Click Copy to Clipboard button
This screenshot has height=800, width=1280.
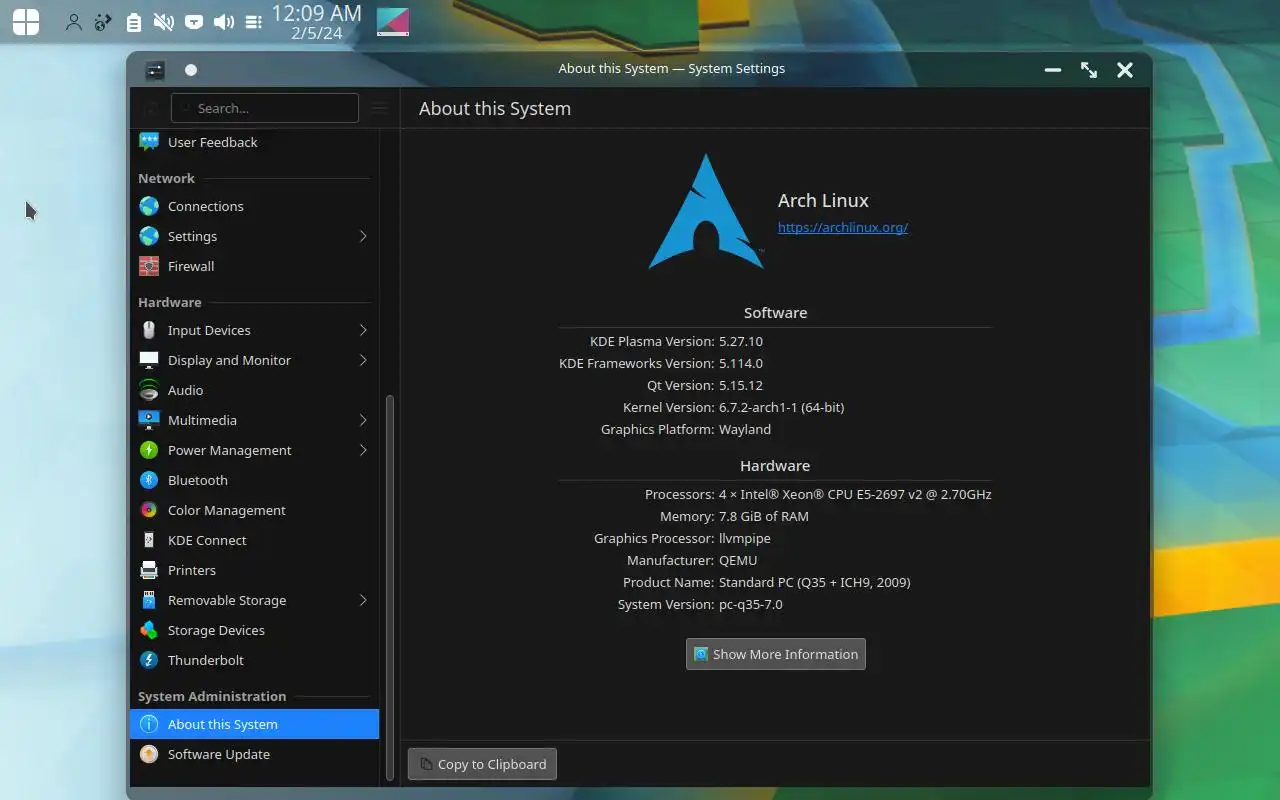click(482, 764)
